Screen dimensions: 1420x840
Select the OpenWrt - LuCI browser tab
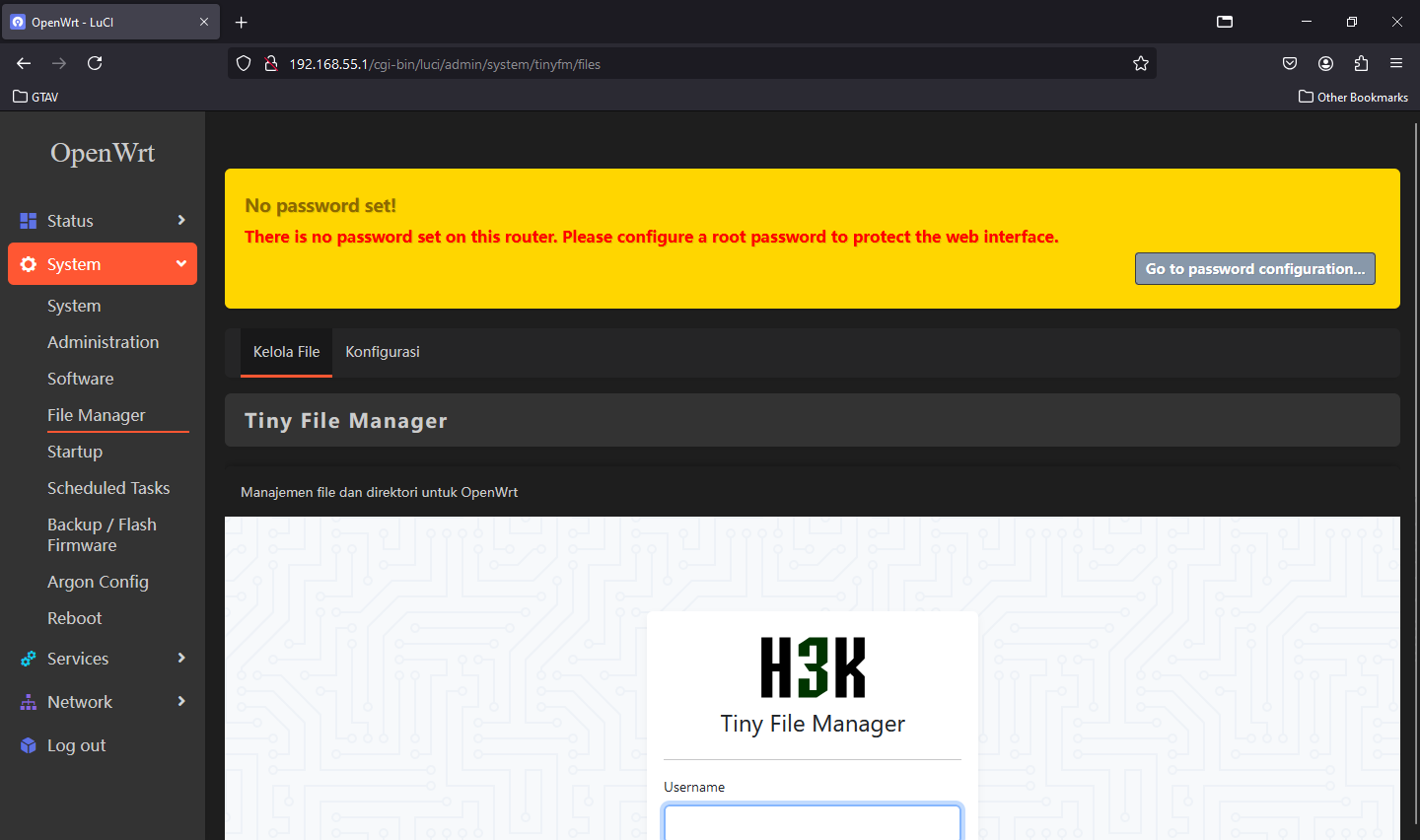pyautogui.click(x=108, y=22)
